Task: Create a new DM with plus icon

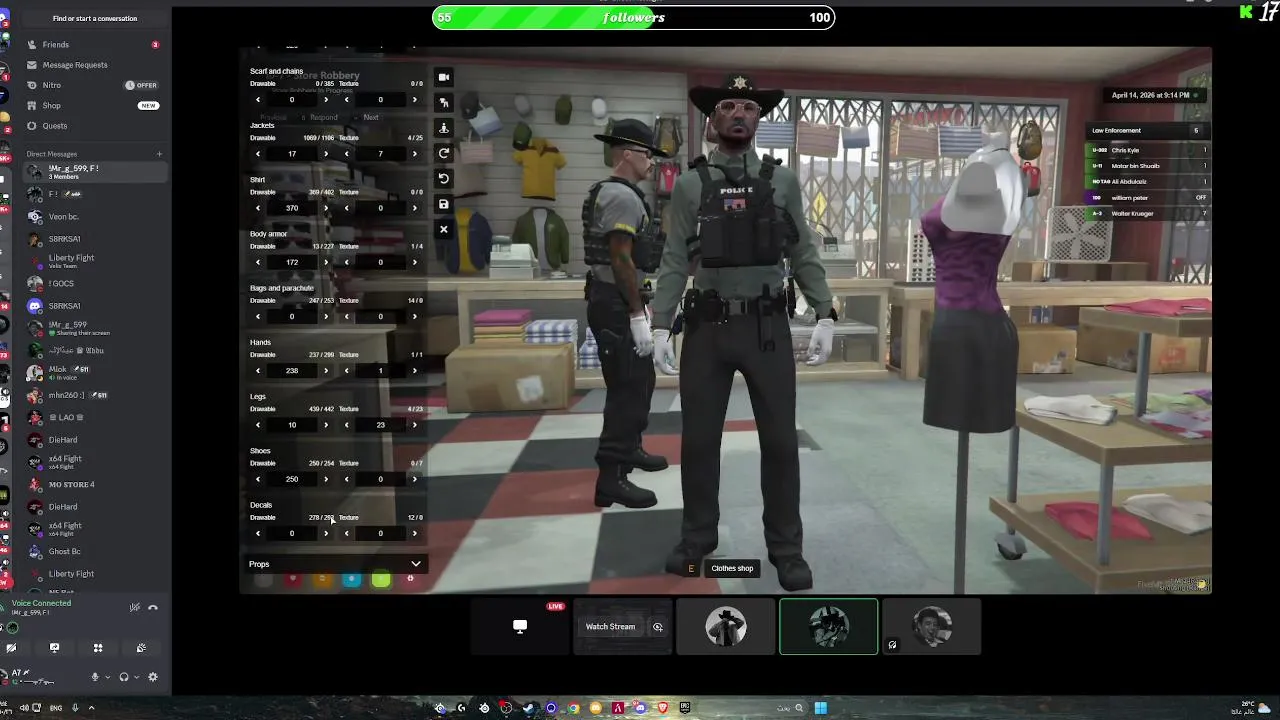Action: point(159,154)
